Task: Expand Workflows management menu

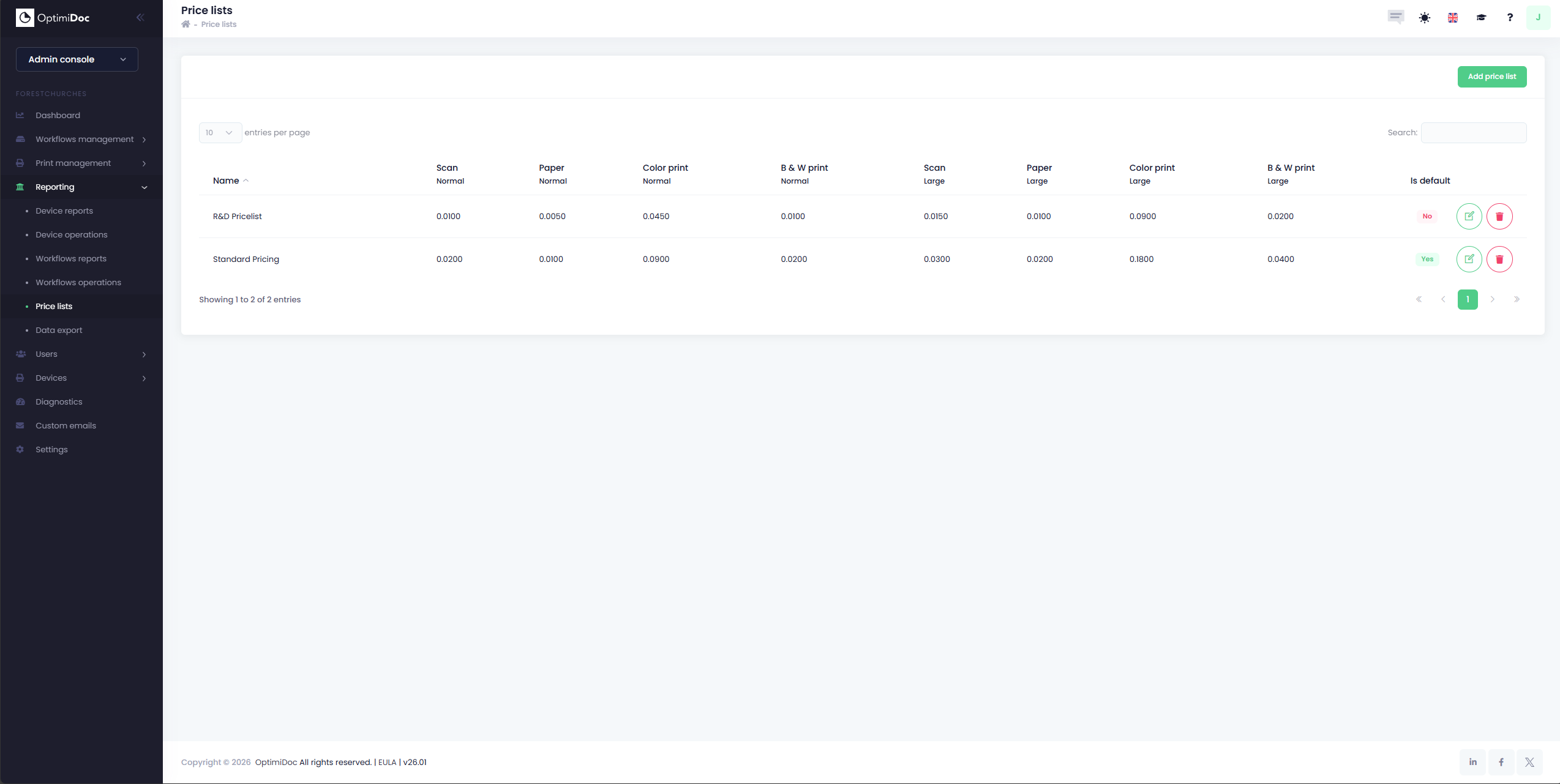Action: 84,140
